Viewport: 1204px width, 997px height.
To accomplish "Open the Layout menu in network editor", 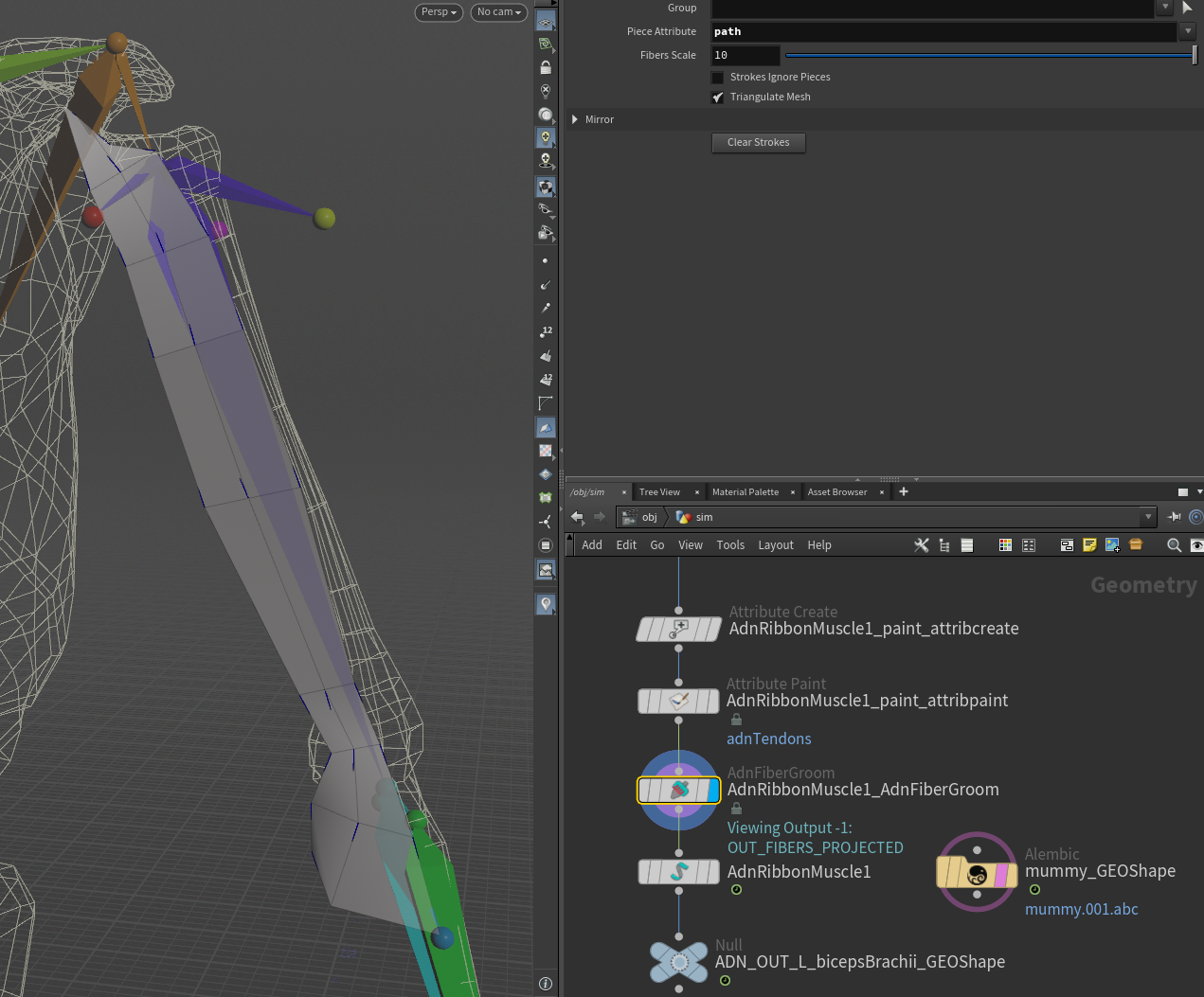I will coord(775,545).
